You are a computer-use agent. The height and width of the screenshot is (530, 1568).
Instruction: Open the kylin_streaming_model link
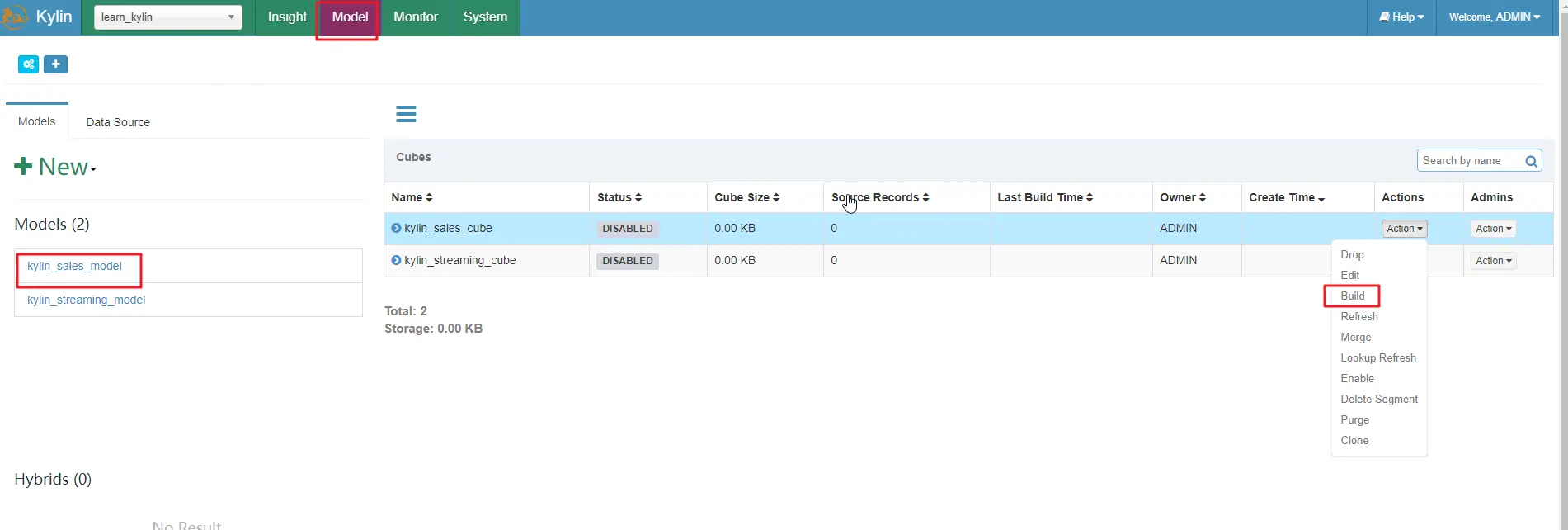pyautogui.click(x=86, y=300)
